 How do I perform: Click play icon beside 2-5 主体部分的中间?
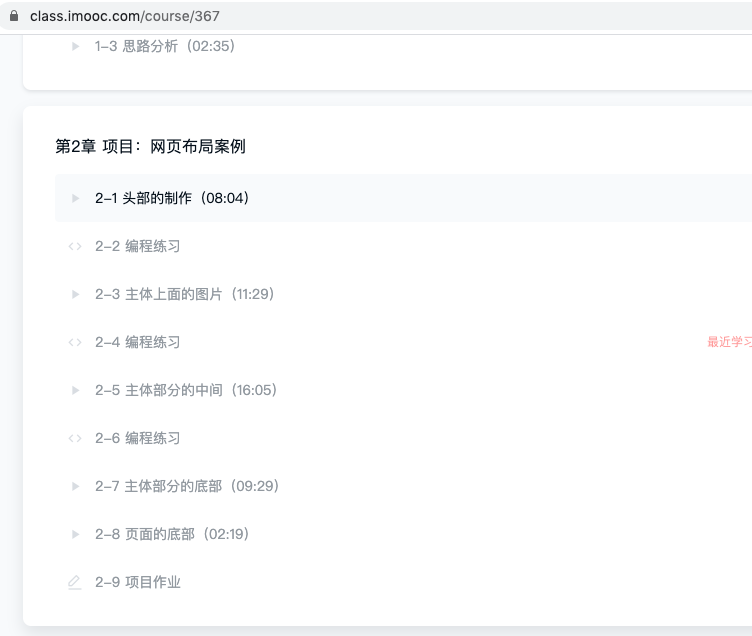click(x=75, y=390)
